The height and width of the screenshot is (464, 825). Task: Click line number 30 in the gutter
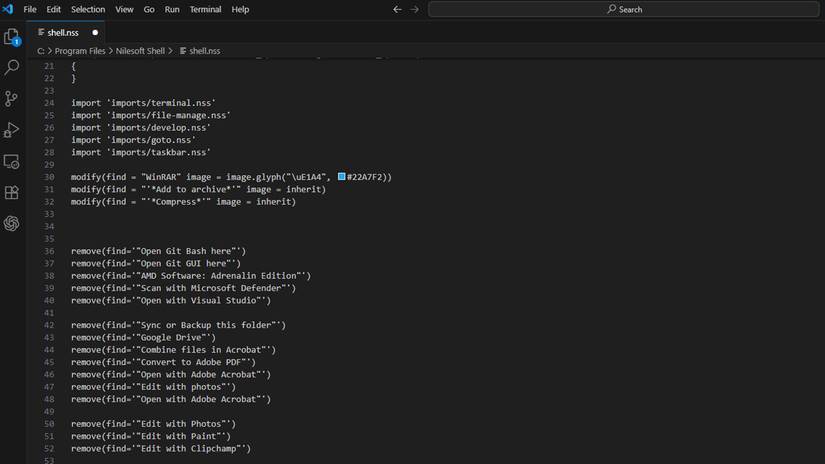pyautogui.click(x=49, y=177)
